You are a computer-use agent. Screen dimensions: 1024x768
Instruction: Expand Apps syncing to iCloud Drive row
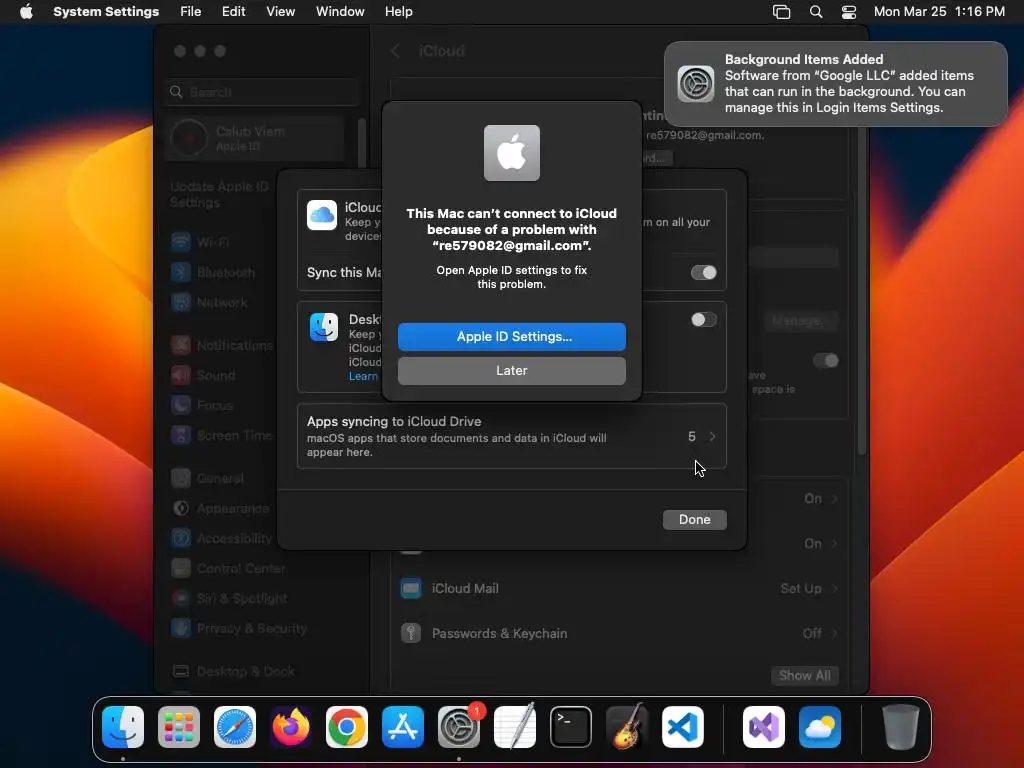click(511, 436)
